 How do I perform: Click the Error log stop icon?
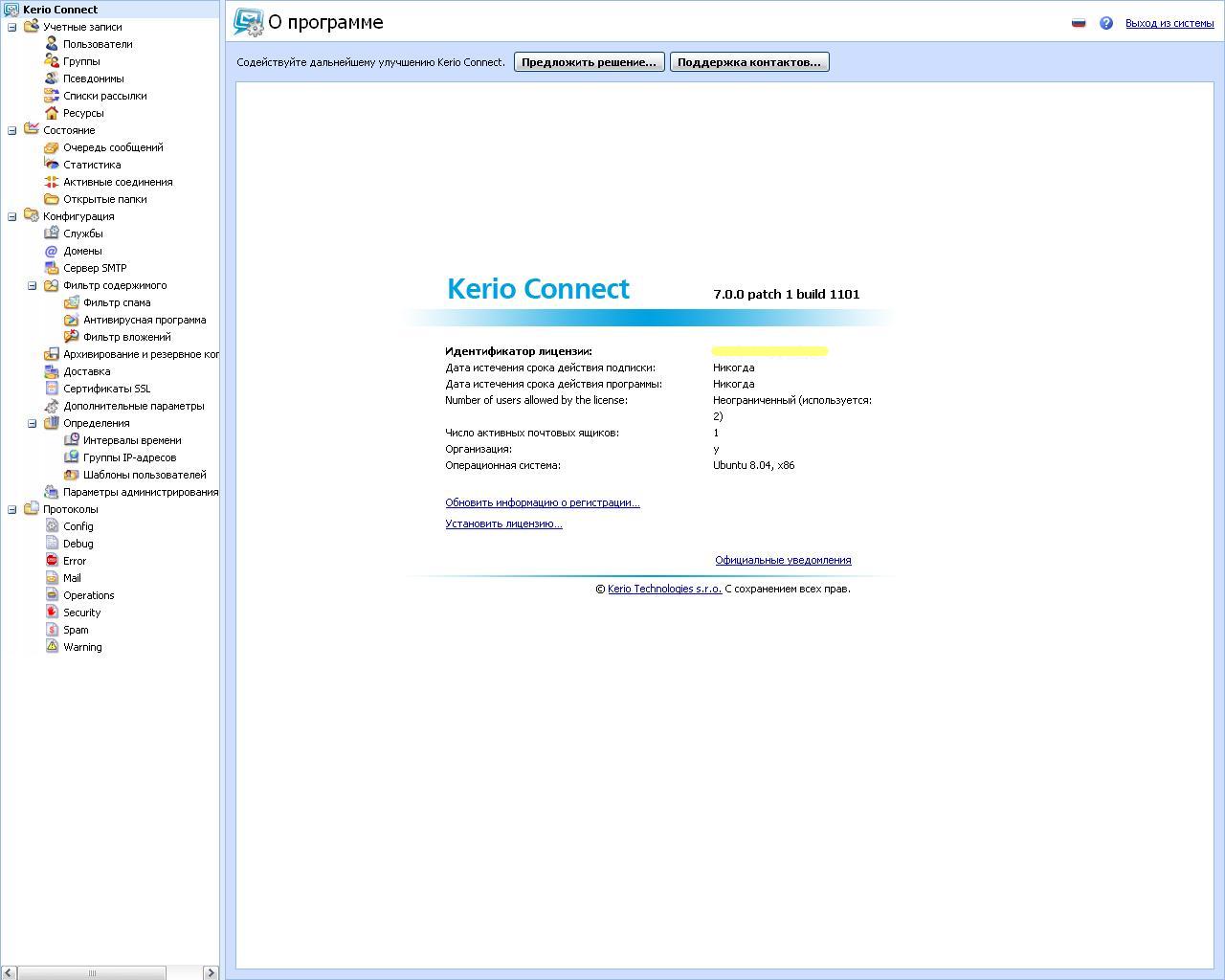click(x=52, y=561)
